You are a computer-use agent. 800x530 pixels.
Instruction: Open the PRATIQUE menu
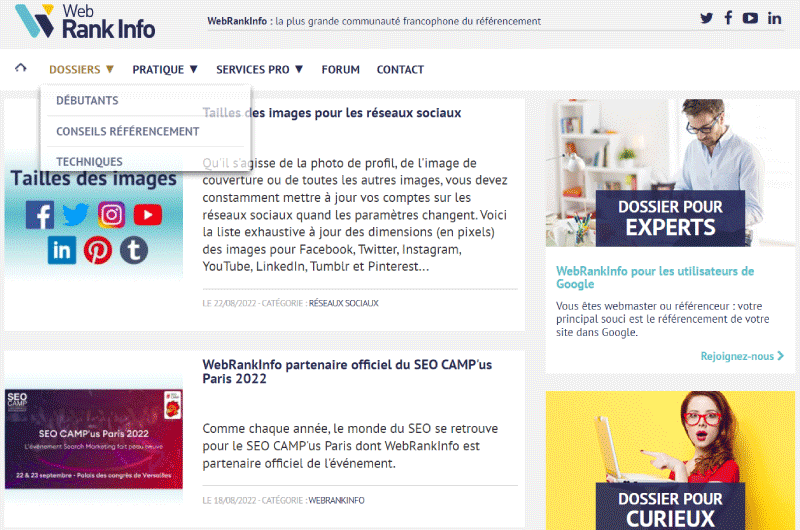[x=158, y=69]
